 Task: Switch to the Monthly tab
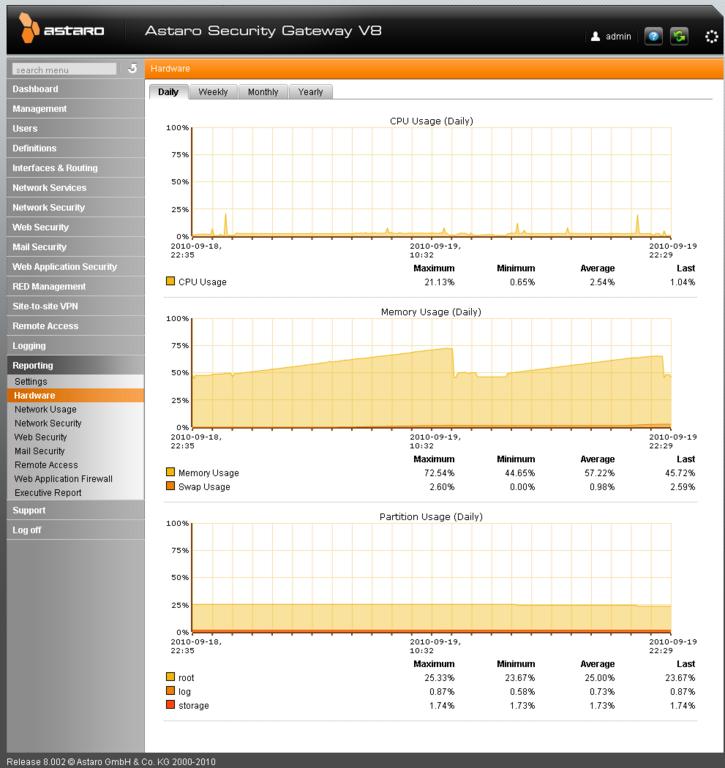263,92
